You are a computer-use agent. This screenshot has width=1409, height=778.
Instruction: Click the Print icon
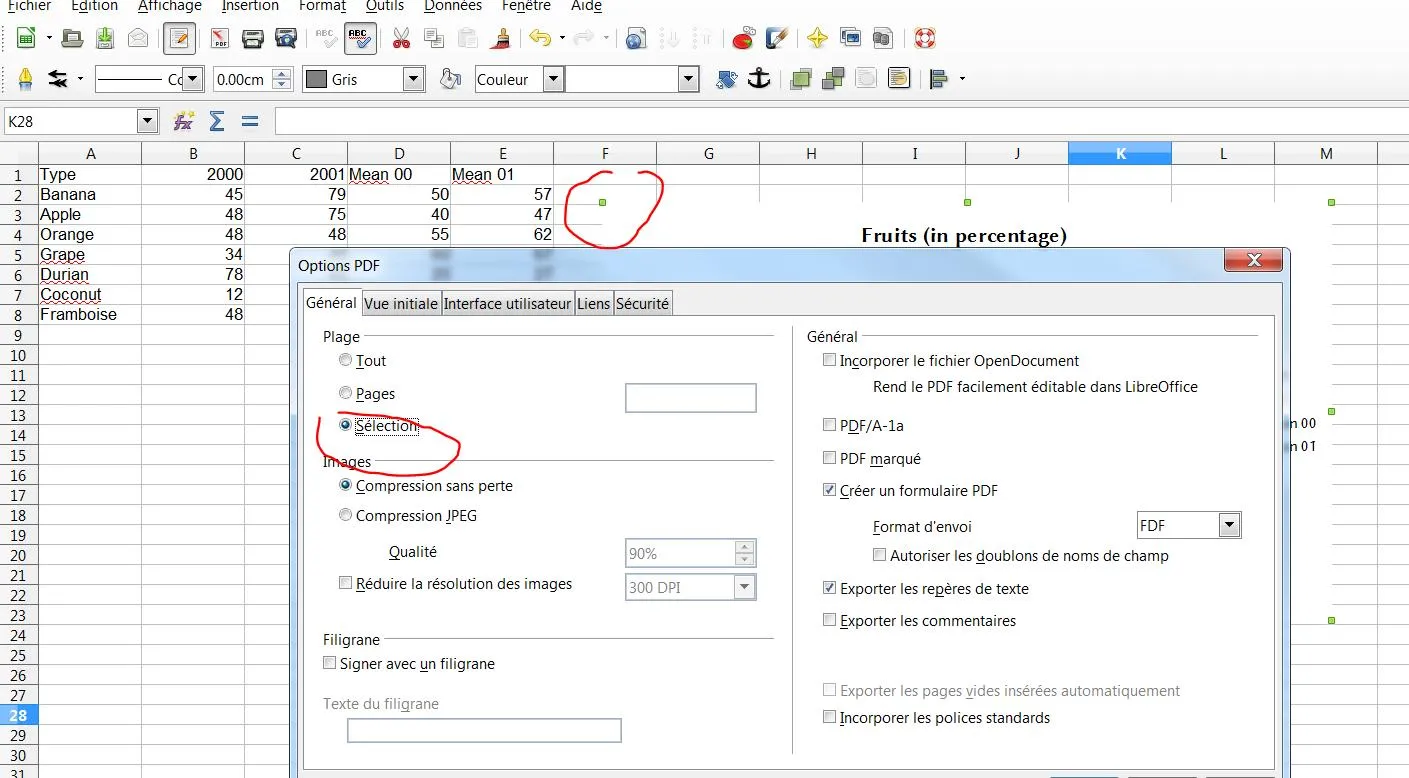point(253,39)
